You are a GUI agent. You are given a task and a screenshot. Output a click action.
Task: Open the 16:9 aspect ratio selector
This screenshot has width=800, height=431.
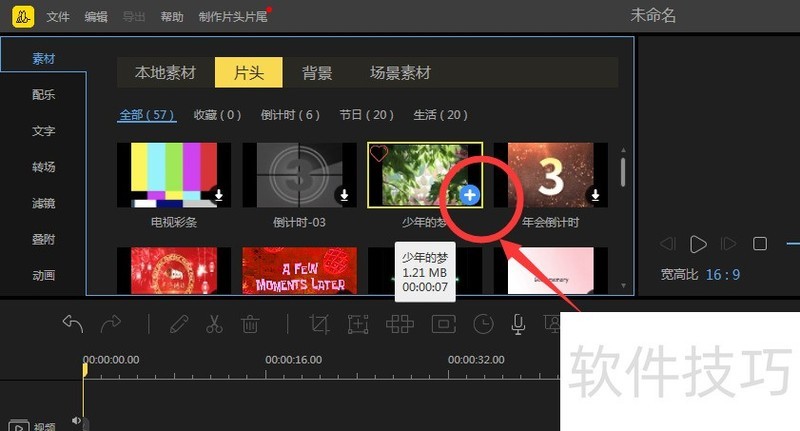point(722,273)
